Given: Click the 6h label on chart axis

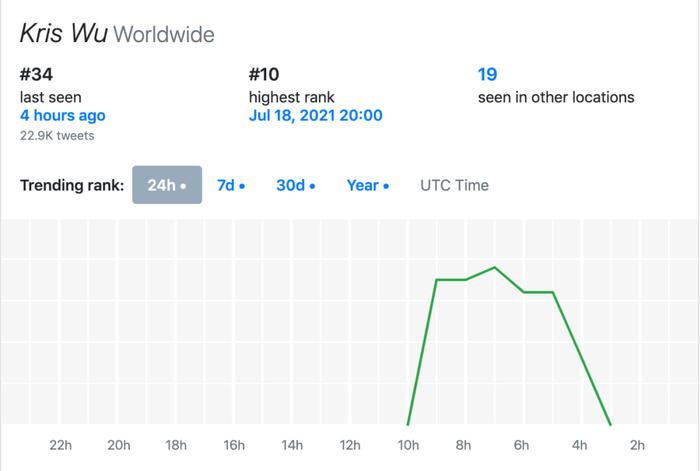Looking at the screenshot, I should point(521,445).
